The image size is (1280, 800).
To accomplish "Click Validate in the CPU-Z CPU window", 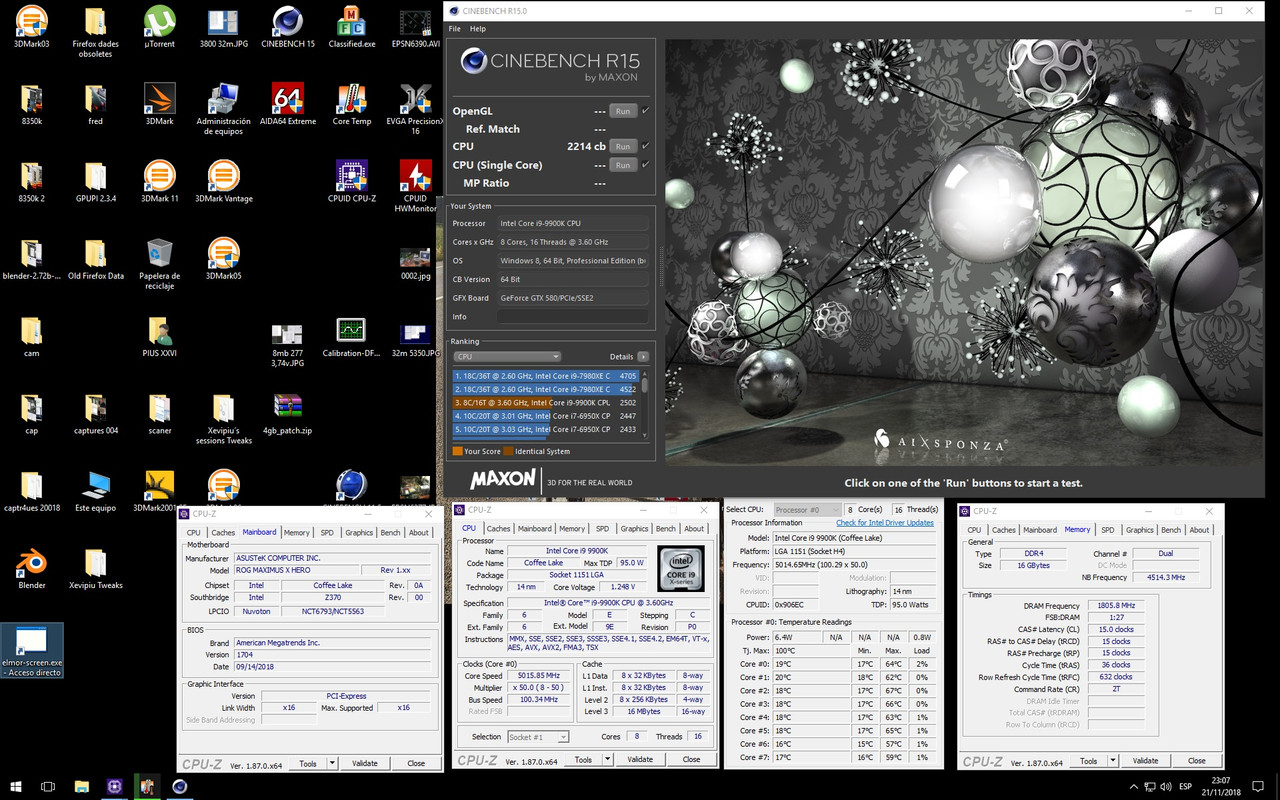I will (x=640, y=759).
